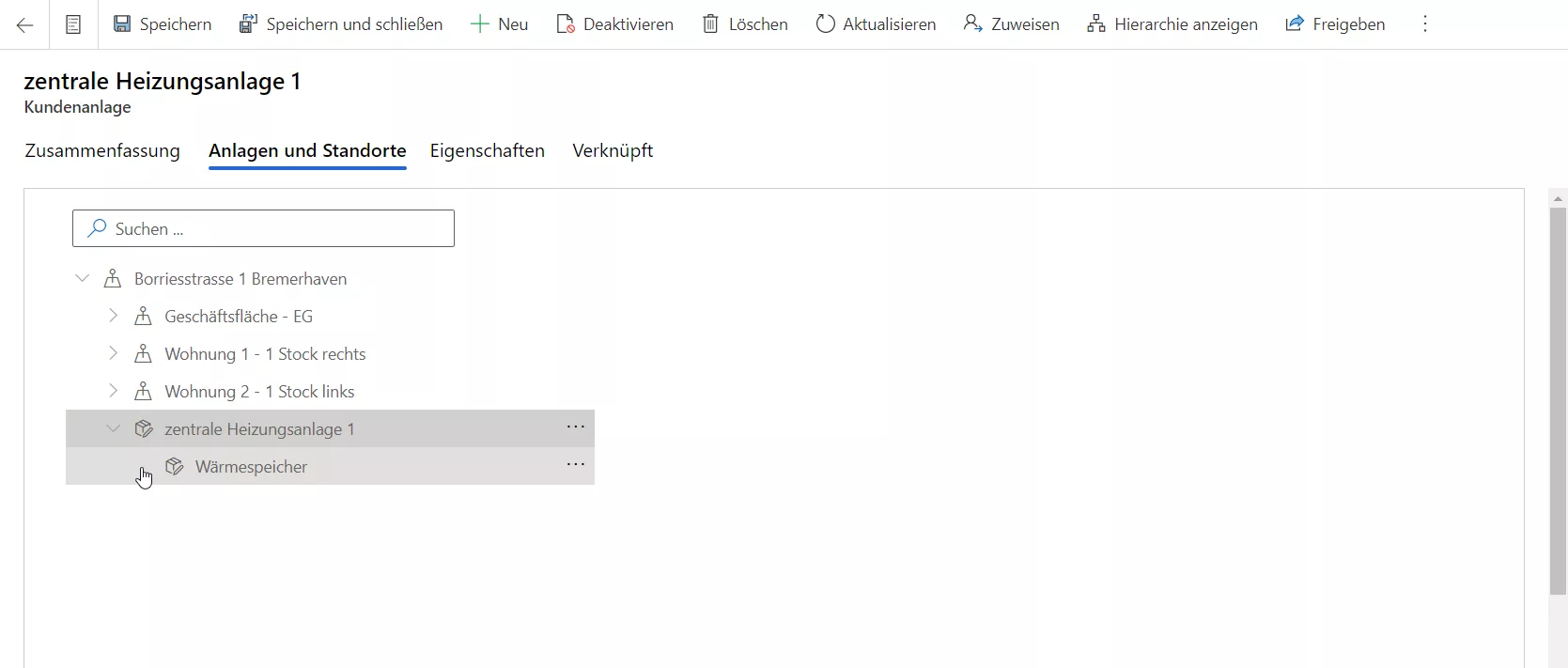The height and width of the screenshot is (668, 1568).
Task: Collapse the Borriesstrasse 1 Bremerhaven node
Action: (x=83, y=279)
